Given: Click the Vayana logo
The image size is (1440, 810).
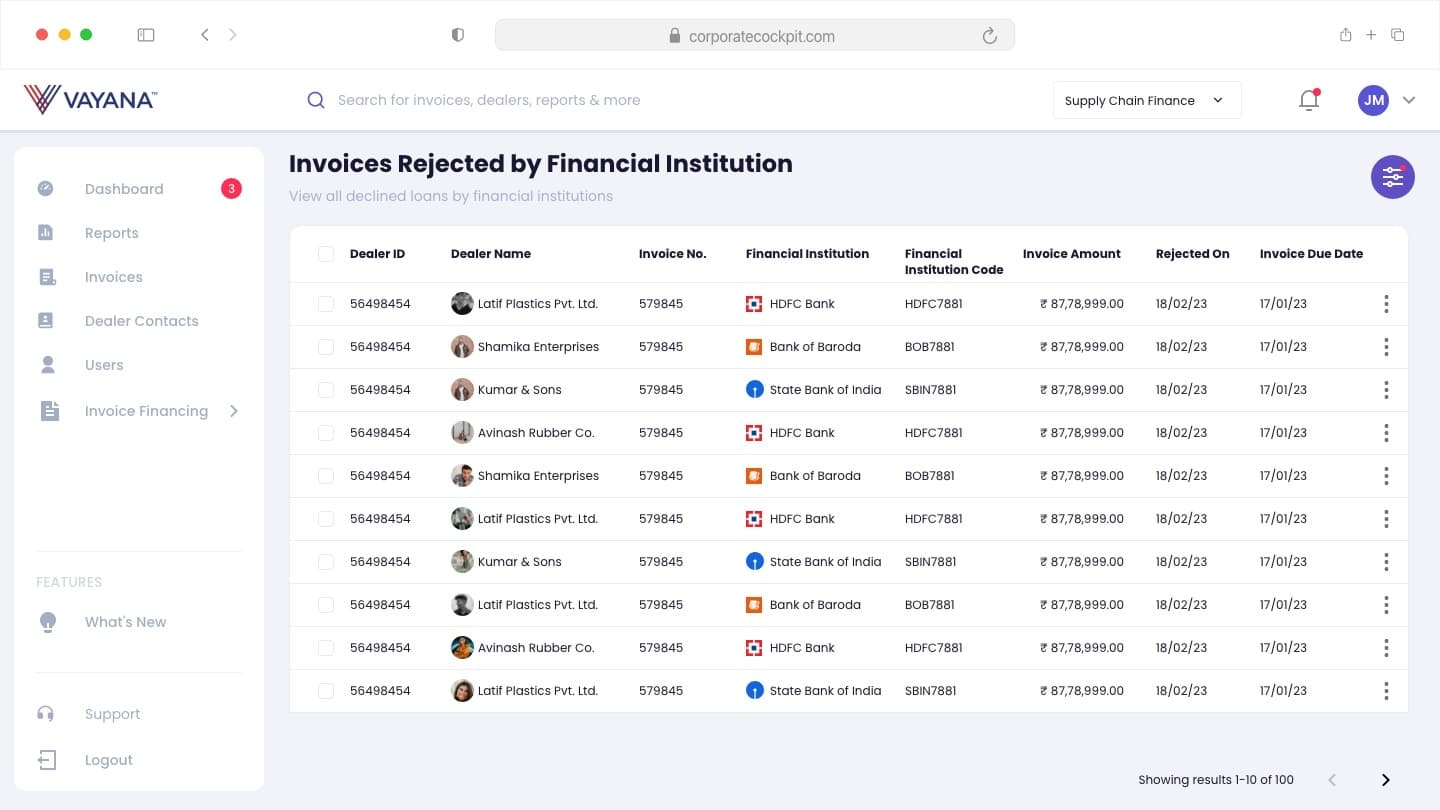Looking at the screenshot, I should pyautogui.click(x=90, y=99).
